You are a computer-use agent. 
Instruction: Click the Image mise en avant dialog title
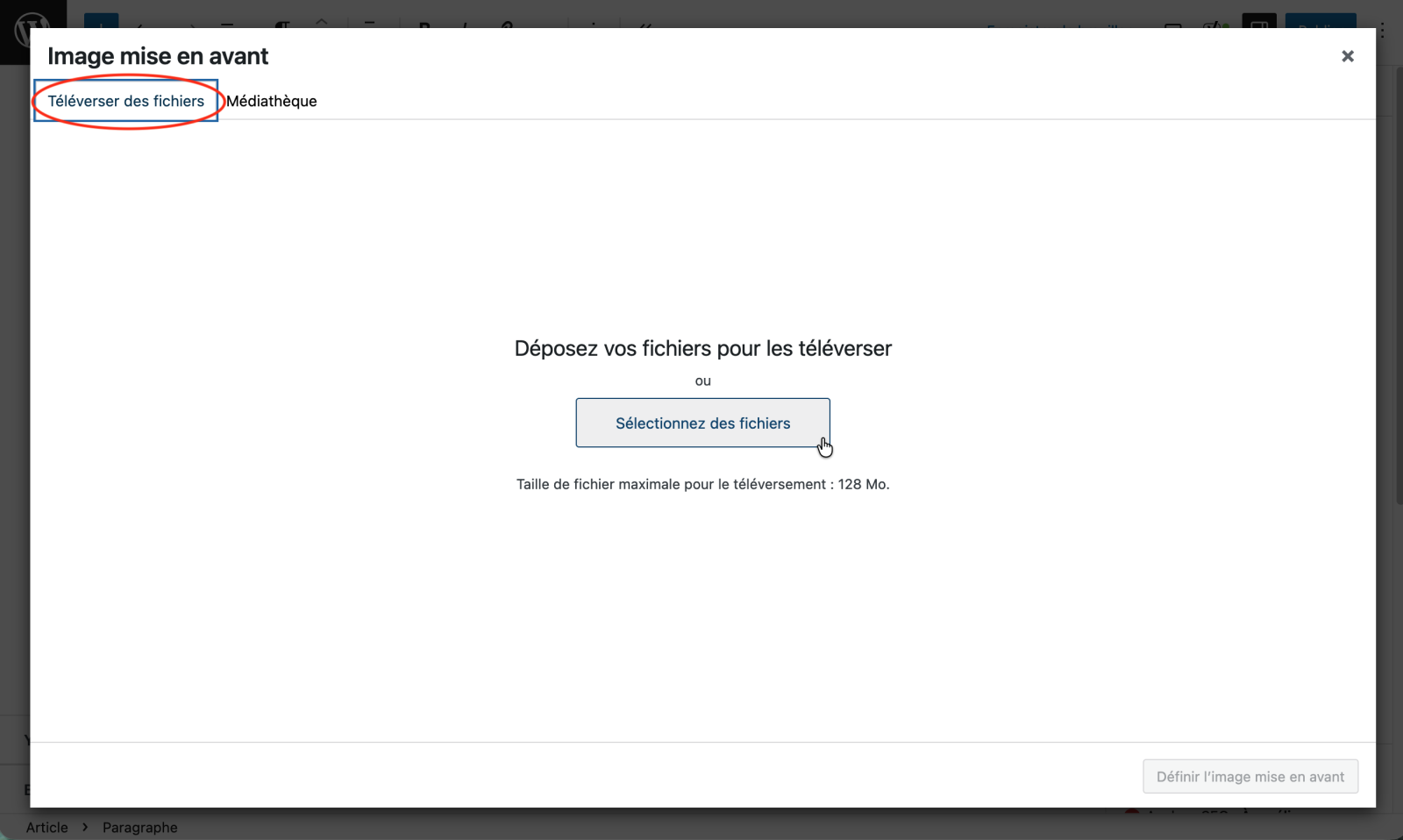[x=158, y=56]
